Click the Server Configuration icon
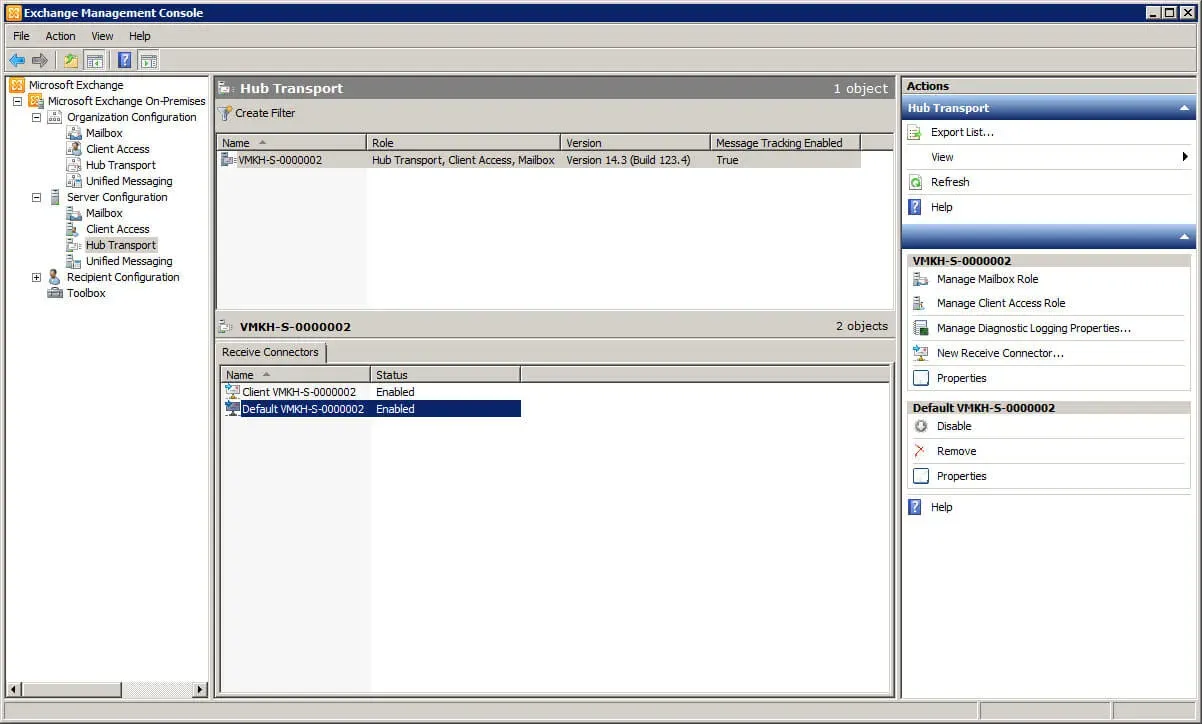The height and width of the screenshot is (724, 1202). 55,197
